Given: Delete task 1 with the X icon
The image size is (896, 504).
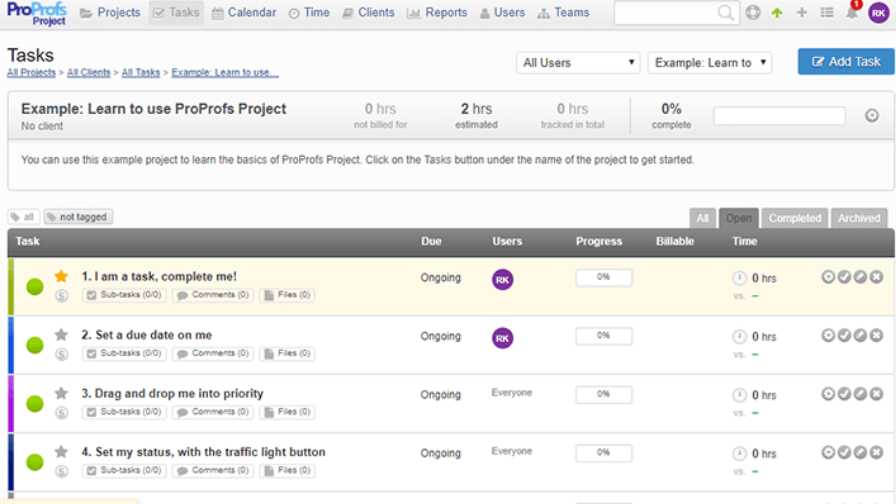Looking at the screenshot, I should point(876,277).
